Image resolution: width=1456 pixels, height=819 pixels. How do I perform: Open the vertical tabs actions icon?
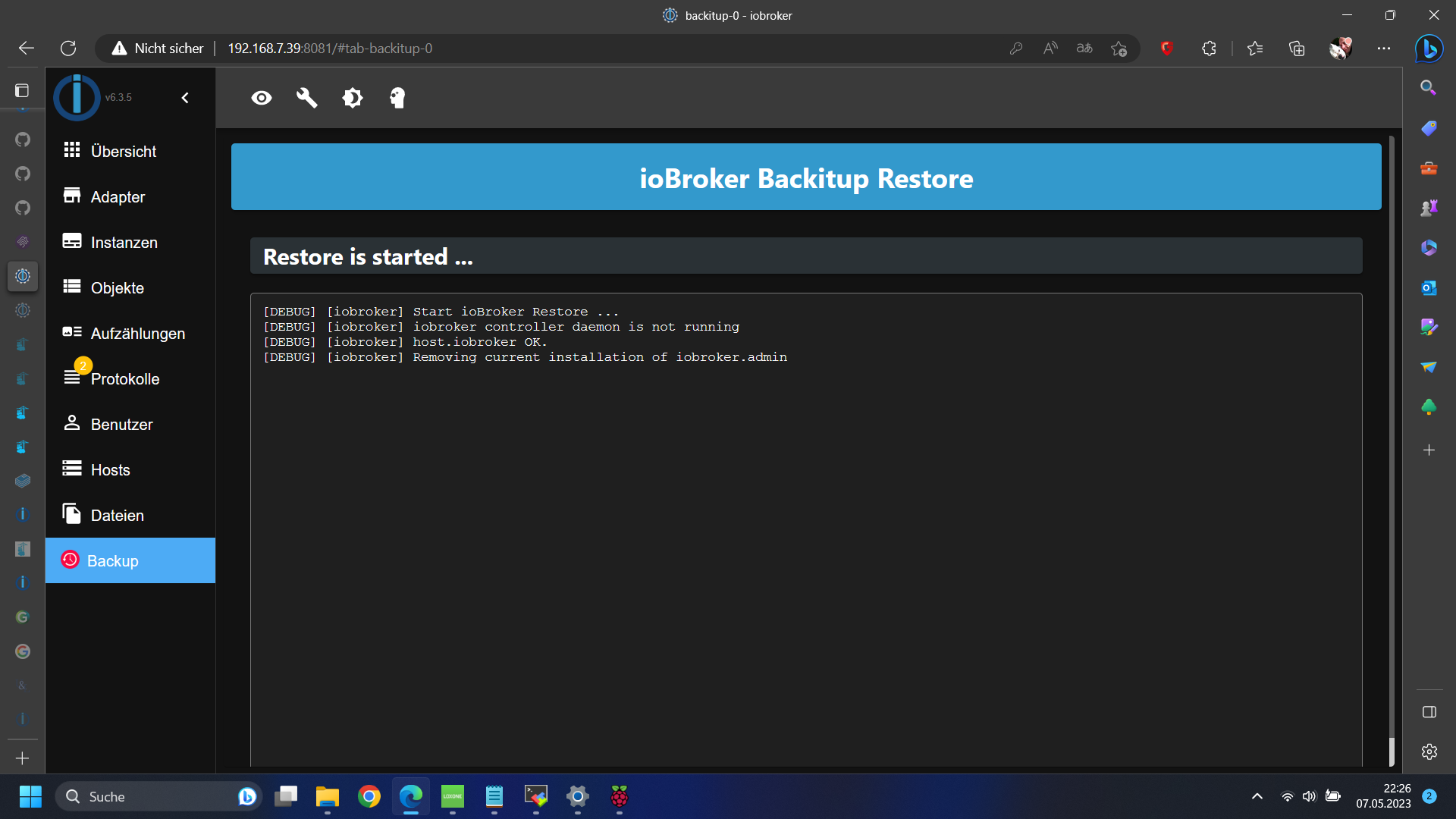22,90
